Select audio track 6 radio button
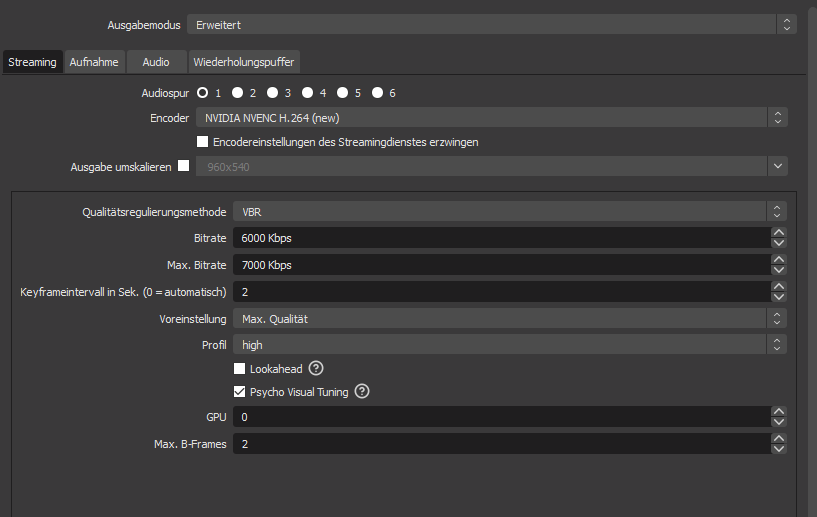 point(377,93)
